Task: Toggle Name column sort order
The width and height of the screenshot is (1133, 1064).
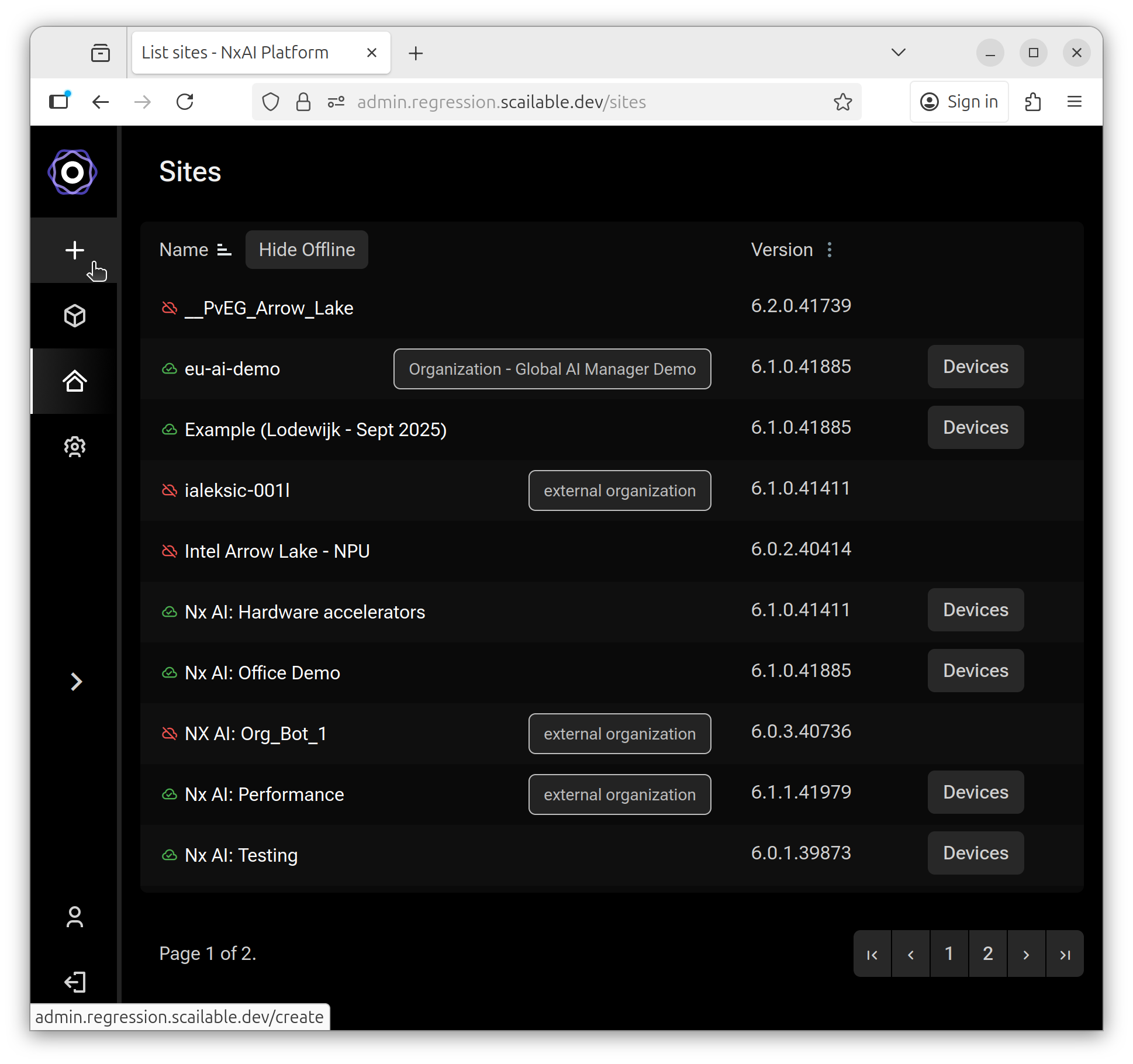Action: pos(224,250)
